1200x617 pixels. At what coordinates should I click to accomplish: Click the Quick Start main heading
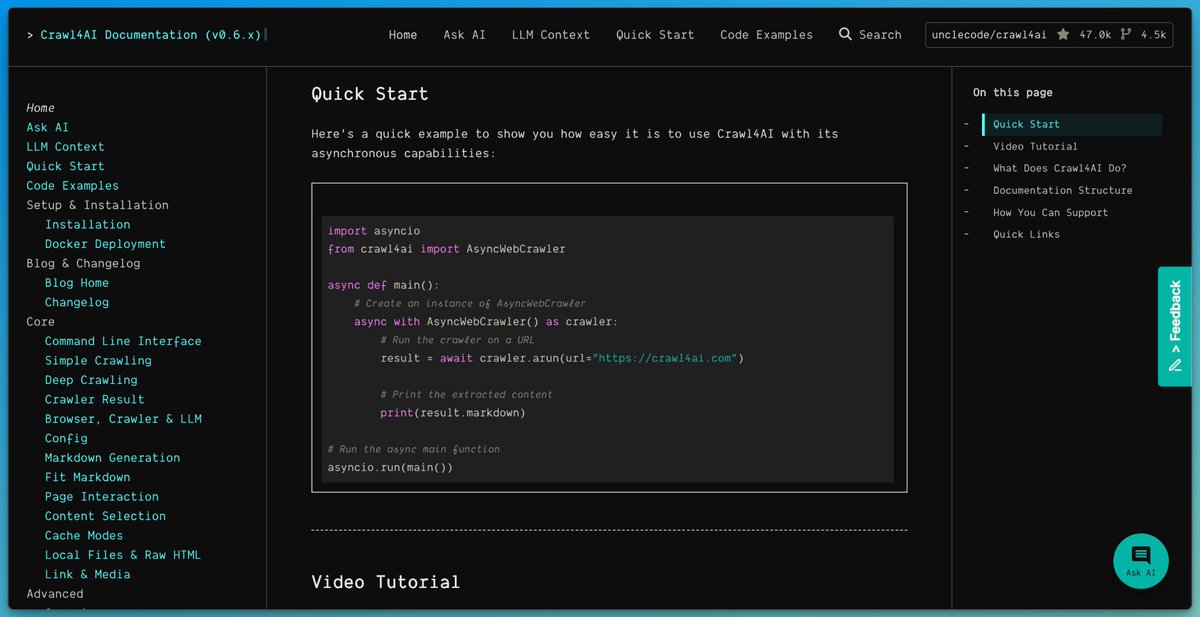370,94
